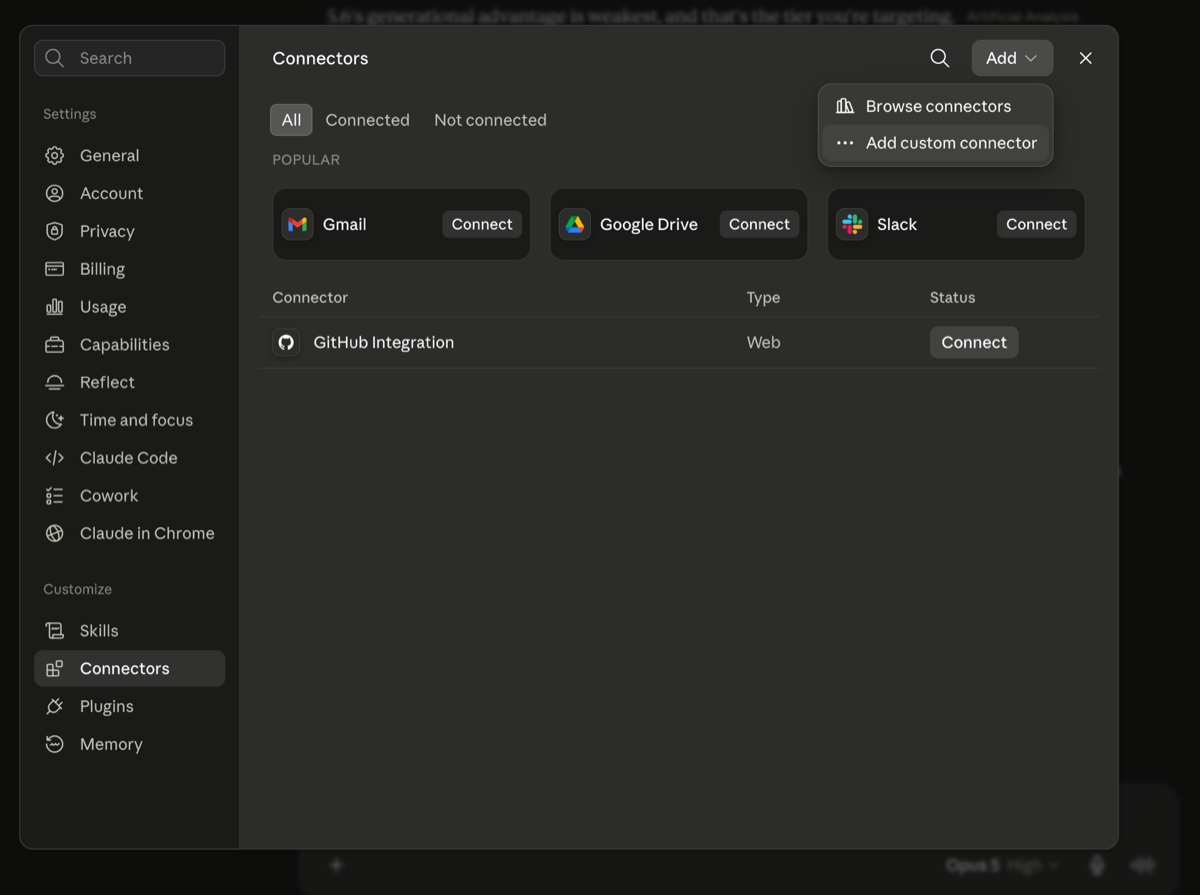This screenshot has height=895, width=1200.
Task: Click the Type column header
Action: click(x=763, y=298)
